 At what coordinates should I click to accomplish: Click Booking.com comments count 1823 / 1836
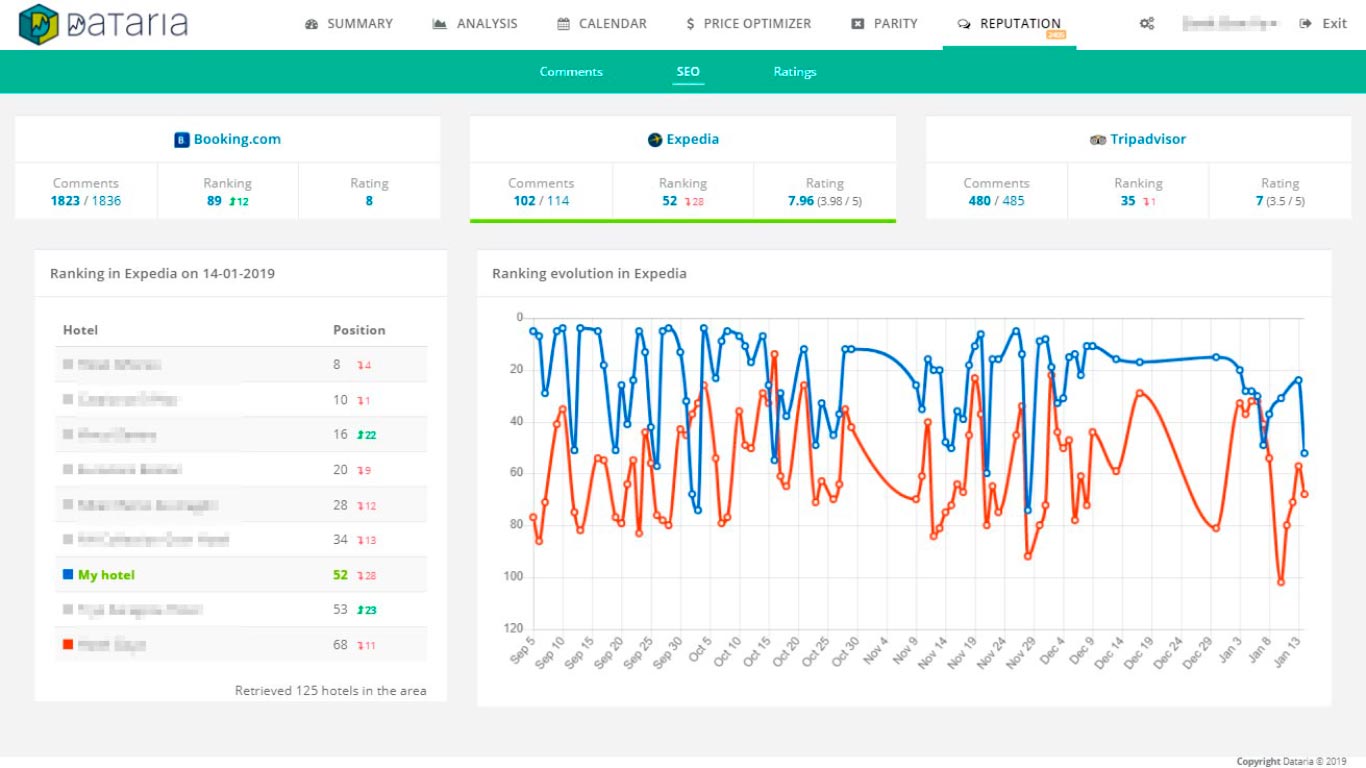pos(86,201)
